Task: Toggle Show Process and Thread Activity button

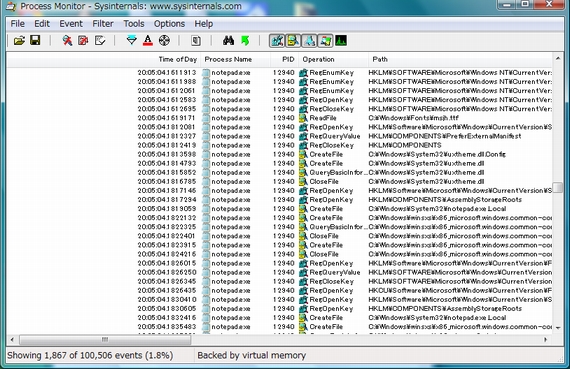Action: click(x=325, y=41)
